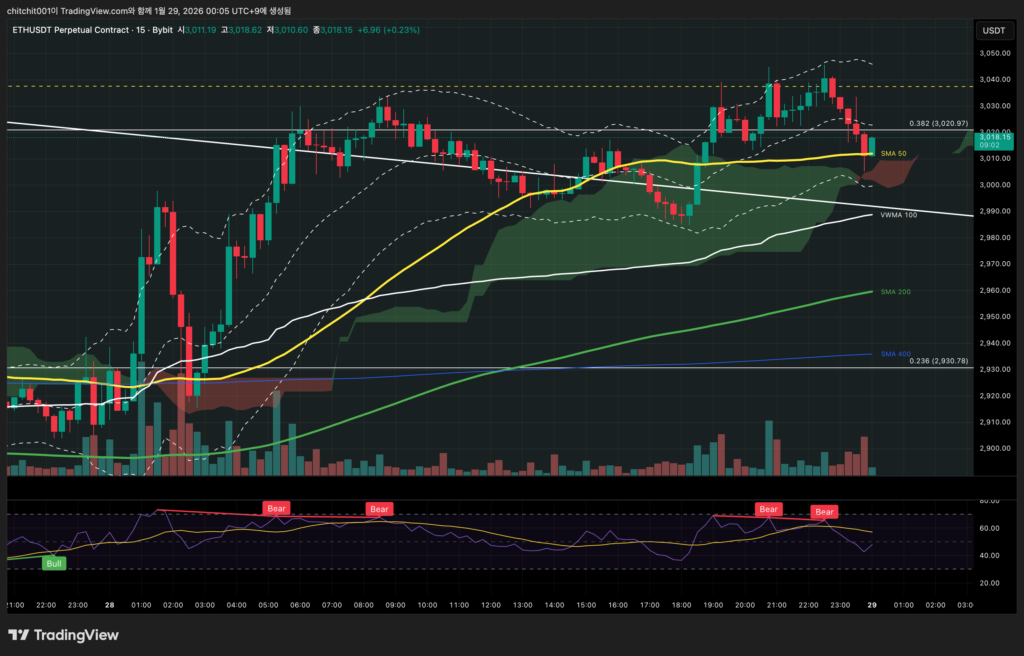Click the yellow SMA 50 line label
Viewport: 1024px width, 656px height.
893,154
